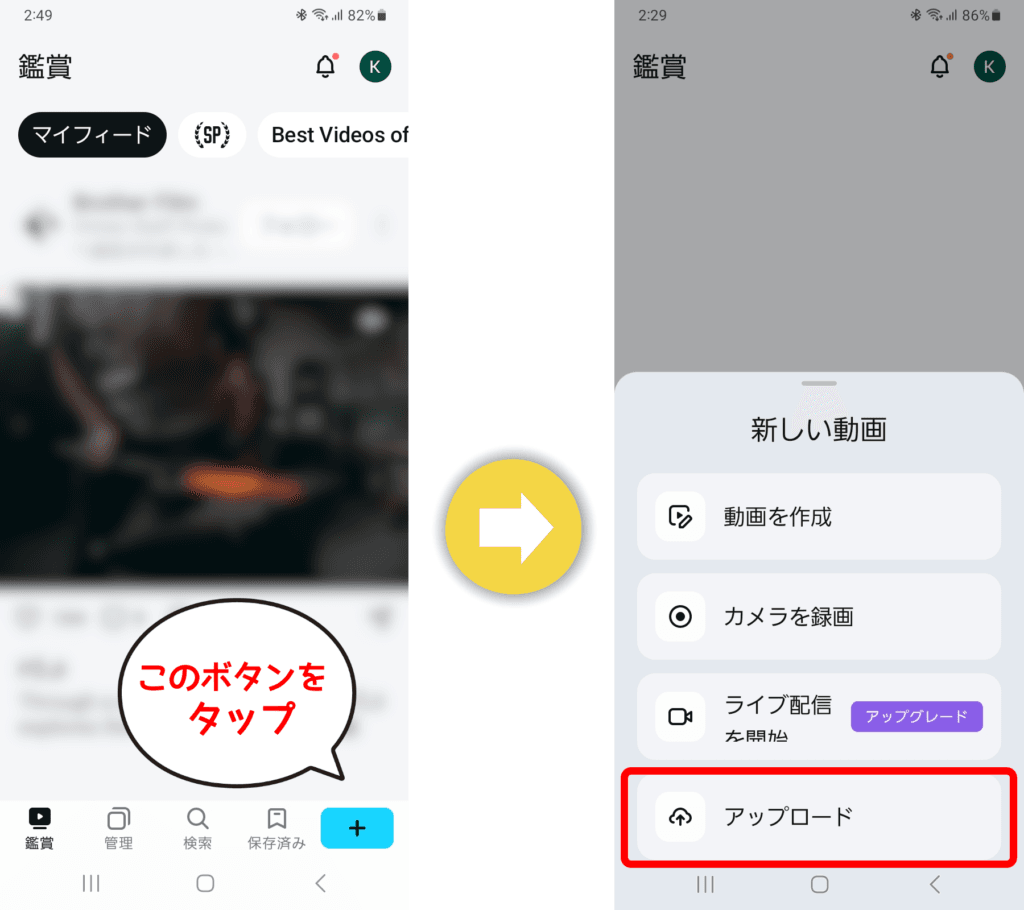Open profile avatar K in left screen
This screenshot has height=910, width=1024.
(375, 67)
